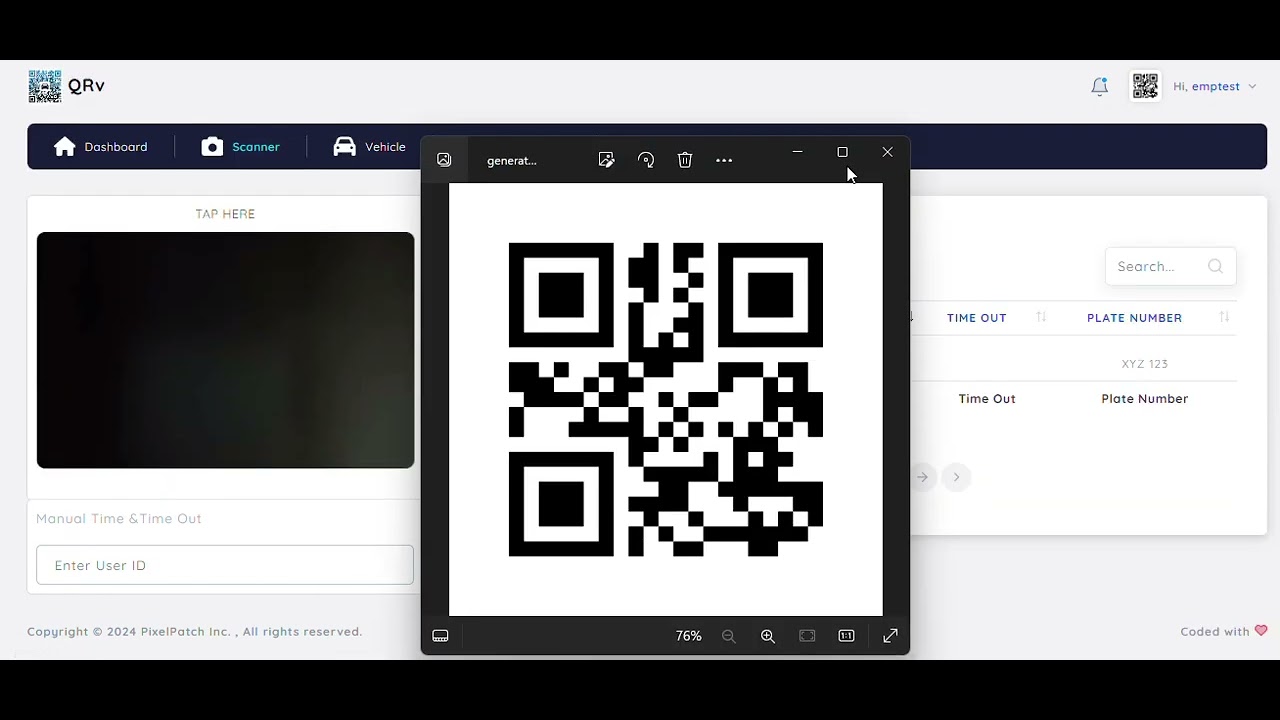Sort the table by the PLATE NUMBER sort arrows

tap(1224, 317)
